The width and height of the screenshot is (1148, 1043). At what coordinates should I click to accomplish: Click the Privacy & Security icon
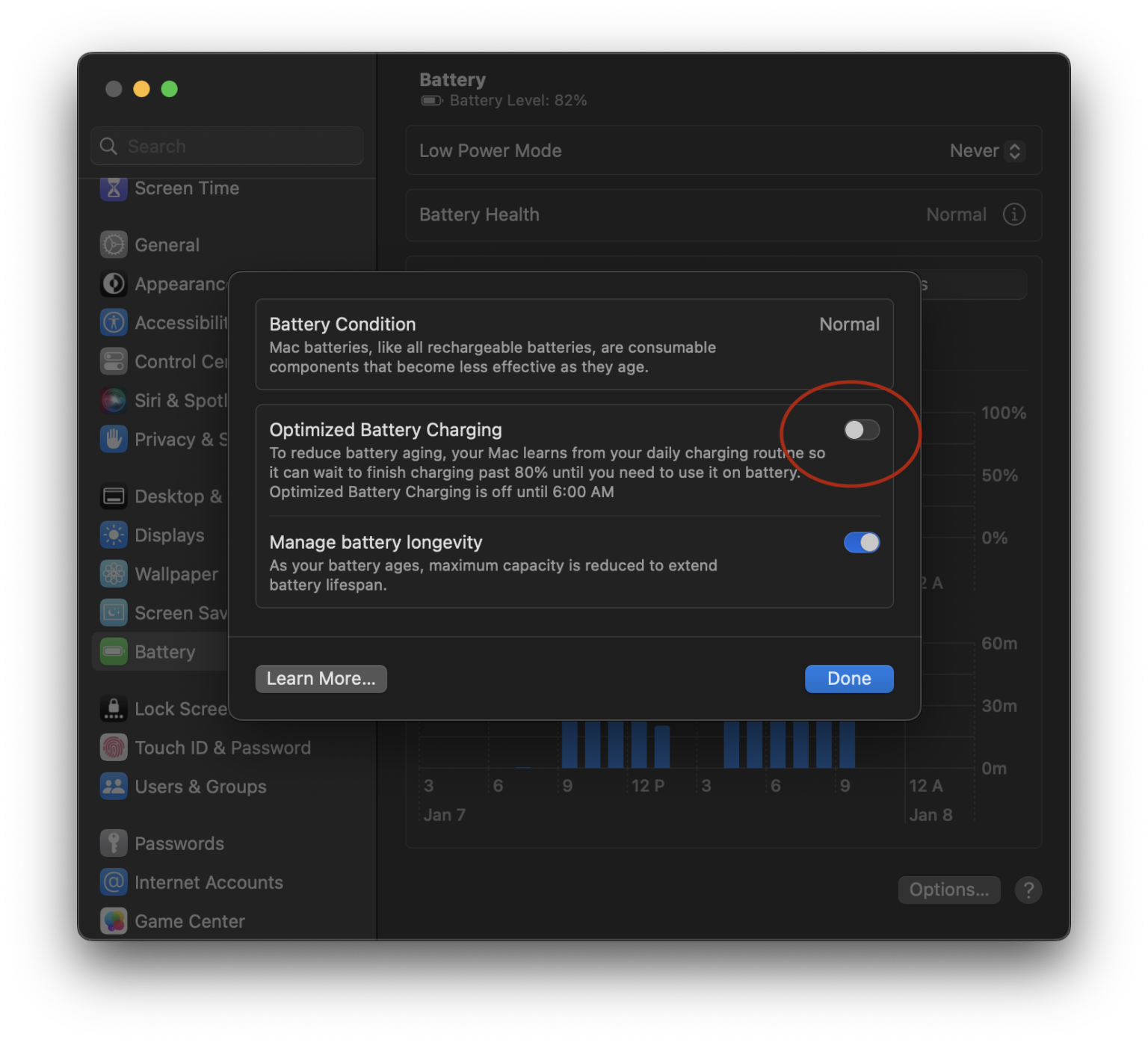coord(113,439)
